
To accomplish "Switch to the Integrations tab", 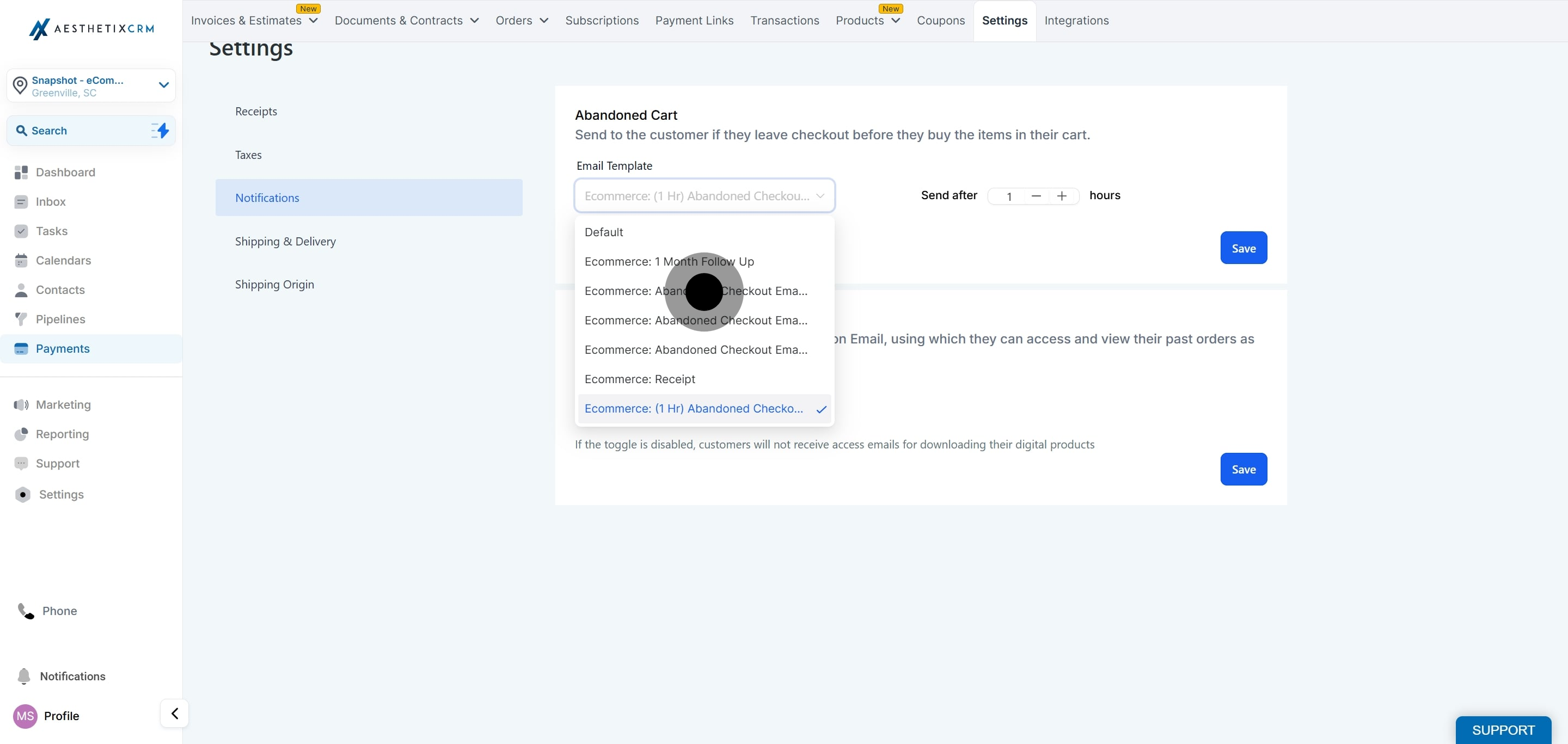I will click(x=1076, y=21).
